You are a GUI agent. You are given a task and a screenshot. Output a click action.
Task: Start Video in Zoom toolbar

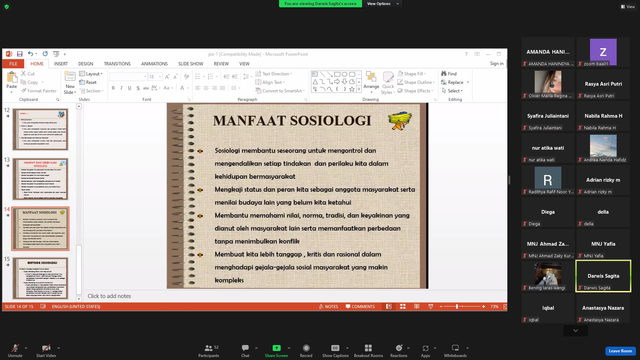tap(46, 350)
